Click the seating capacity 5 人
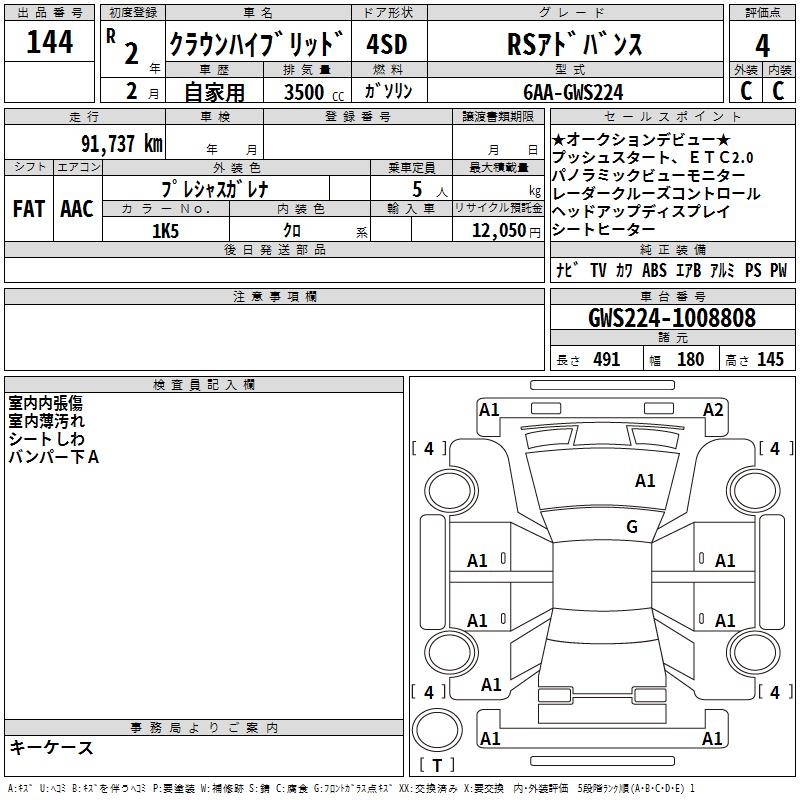The height and width of the screenshot is (800, 800). pos(429,190)
